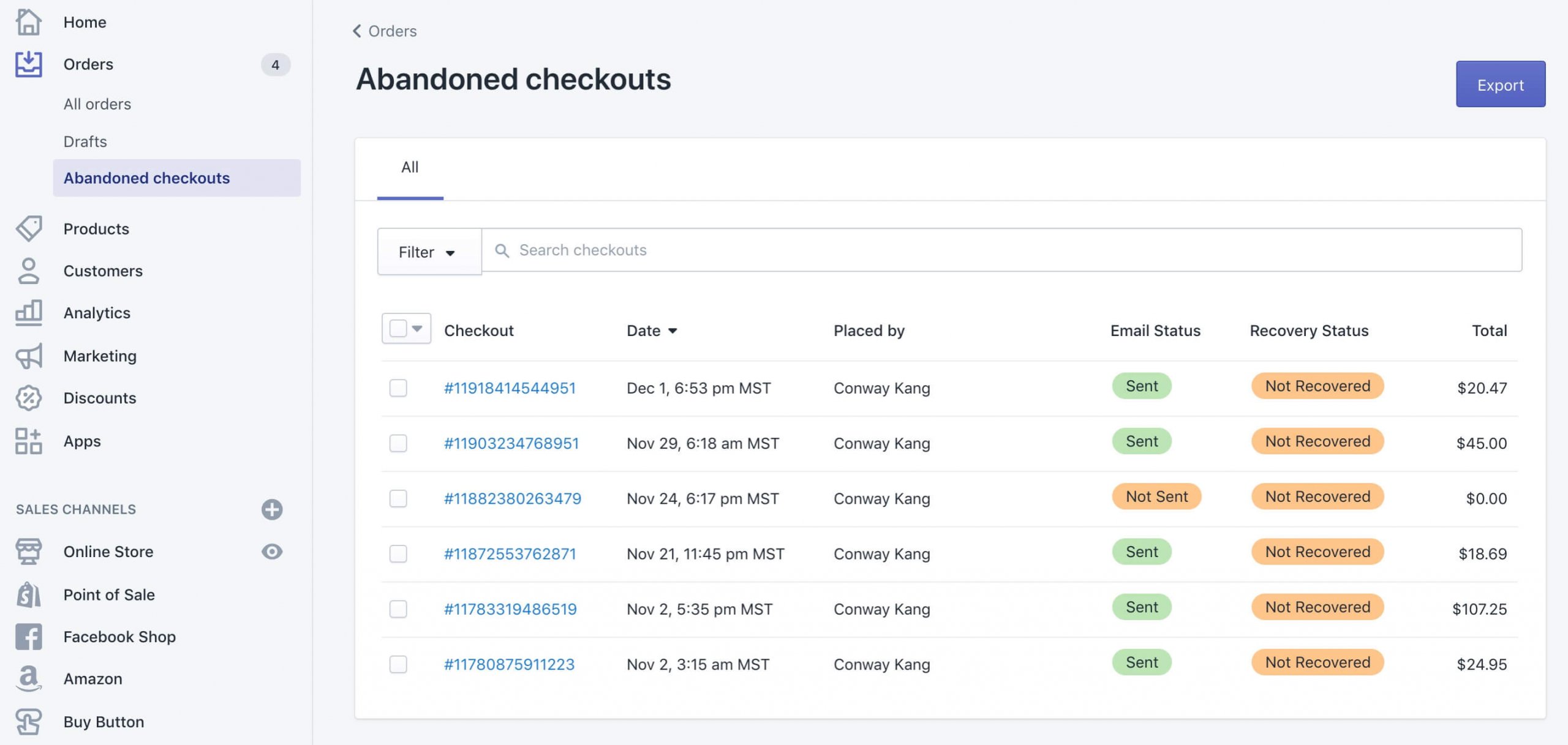Click the Orders count badge 4
Screen dimensions: 1568x745
click(275, 64)
